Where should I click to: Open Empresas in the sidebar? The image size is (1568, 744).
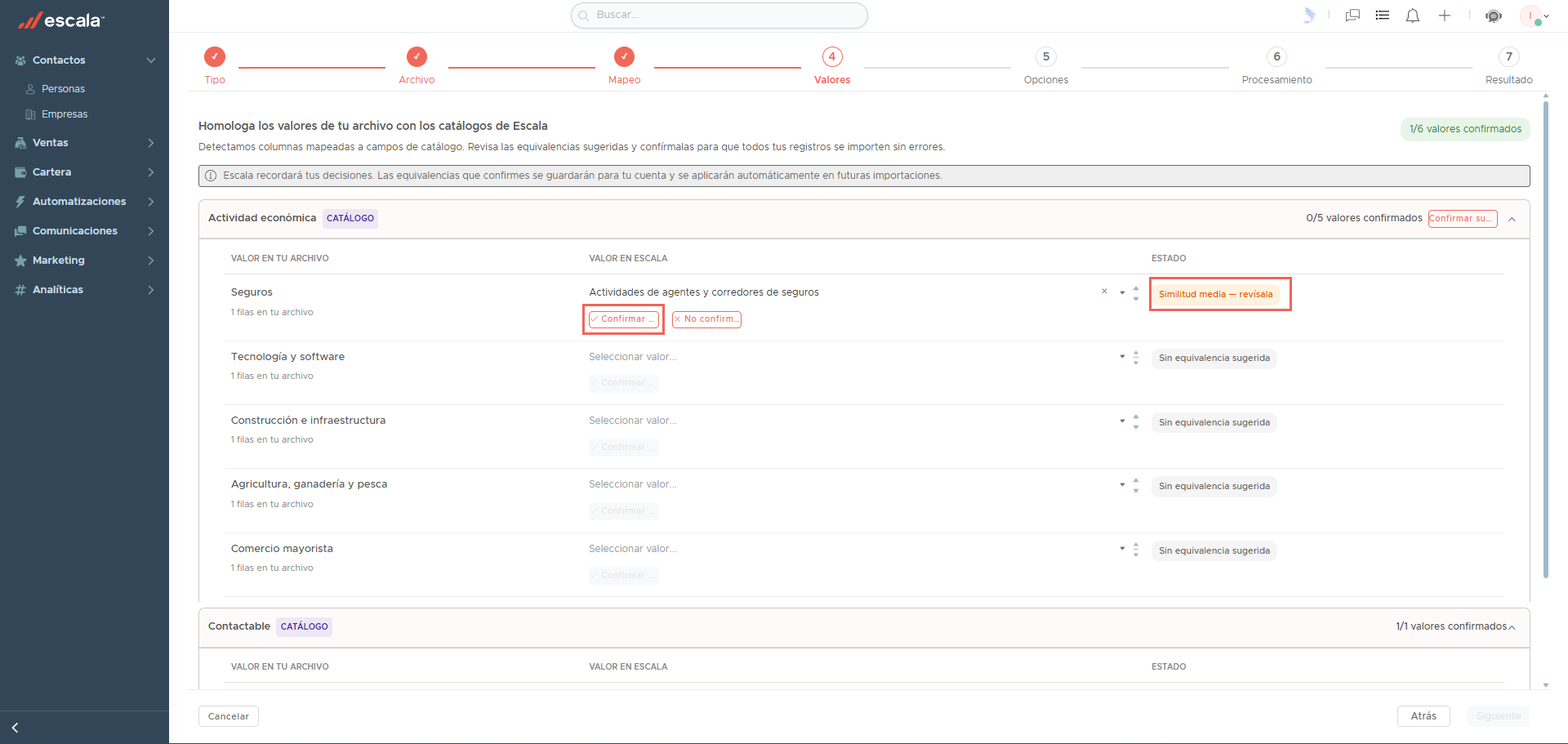click(65, 114)
